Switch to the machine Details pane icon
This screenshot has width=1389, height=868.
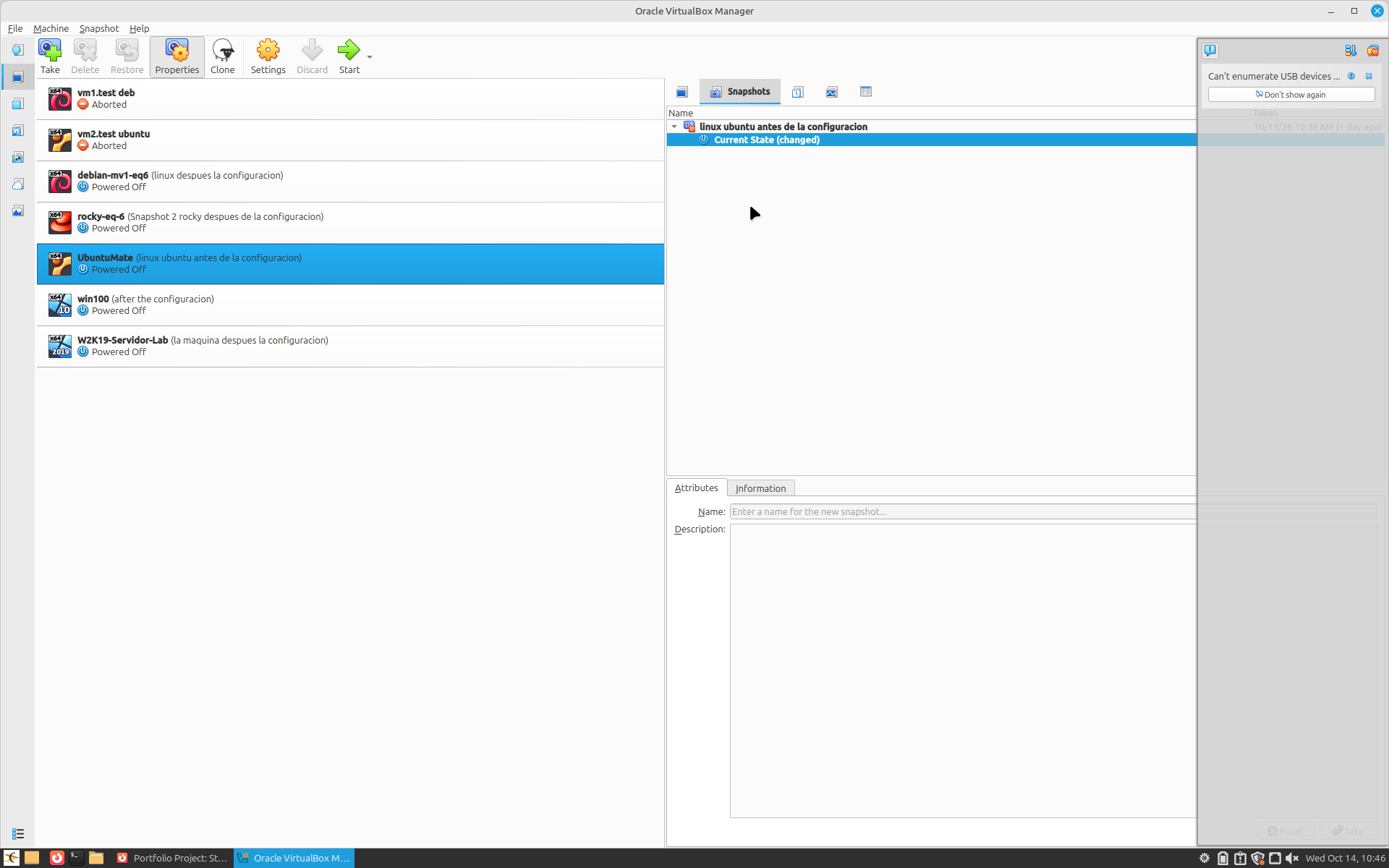(x=682, y=92)
